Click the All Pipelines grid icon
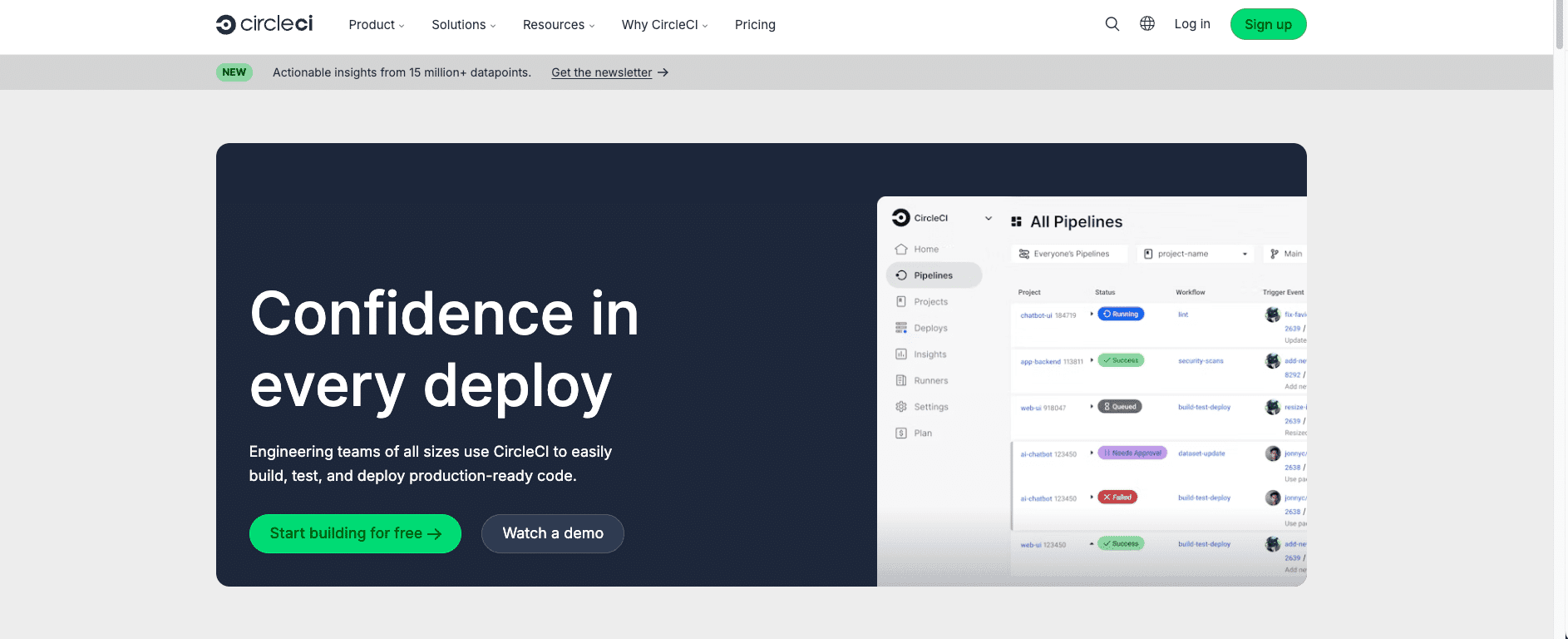Image resolution: width=1568 pixels, height=639 pixels. (x=1016, y=221)
